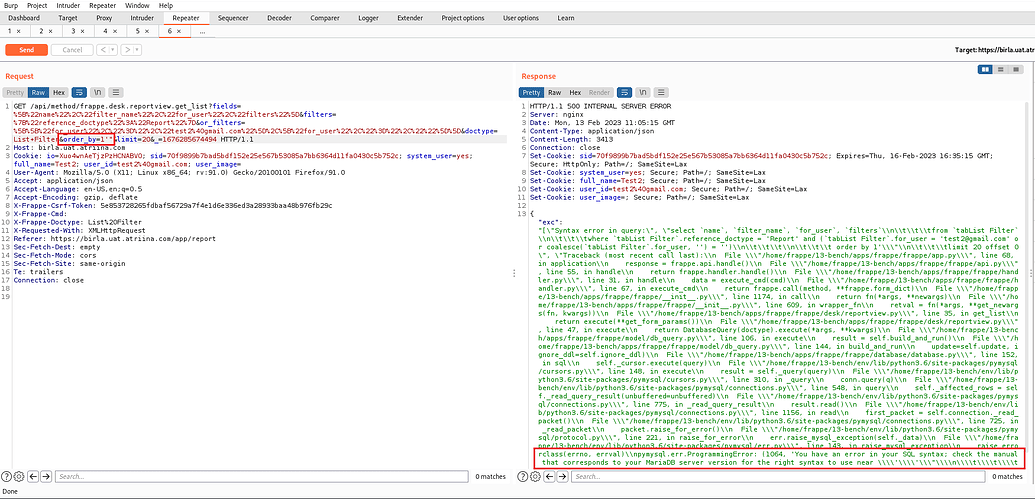Close Repeater tab 5
1035x499 pixels.
(x=147, y=31)
